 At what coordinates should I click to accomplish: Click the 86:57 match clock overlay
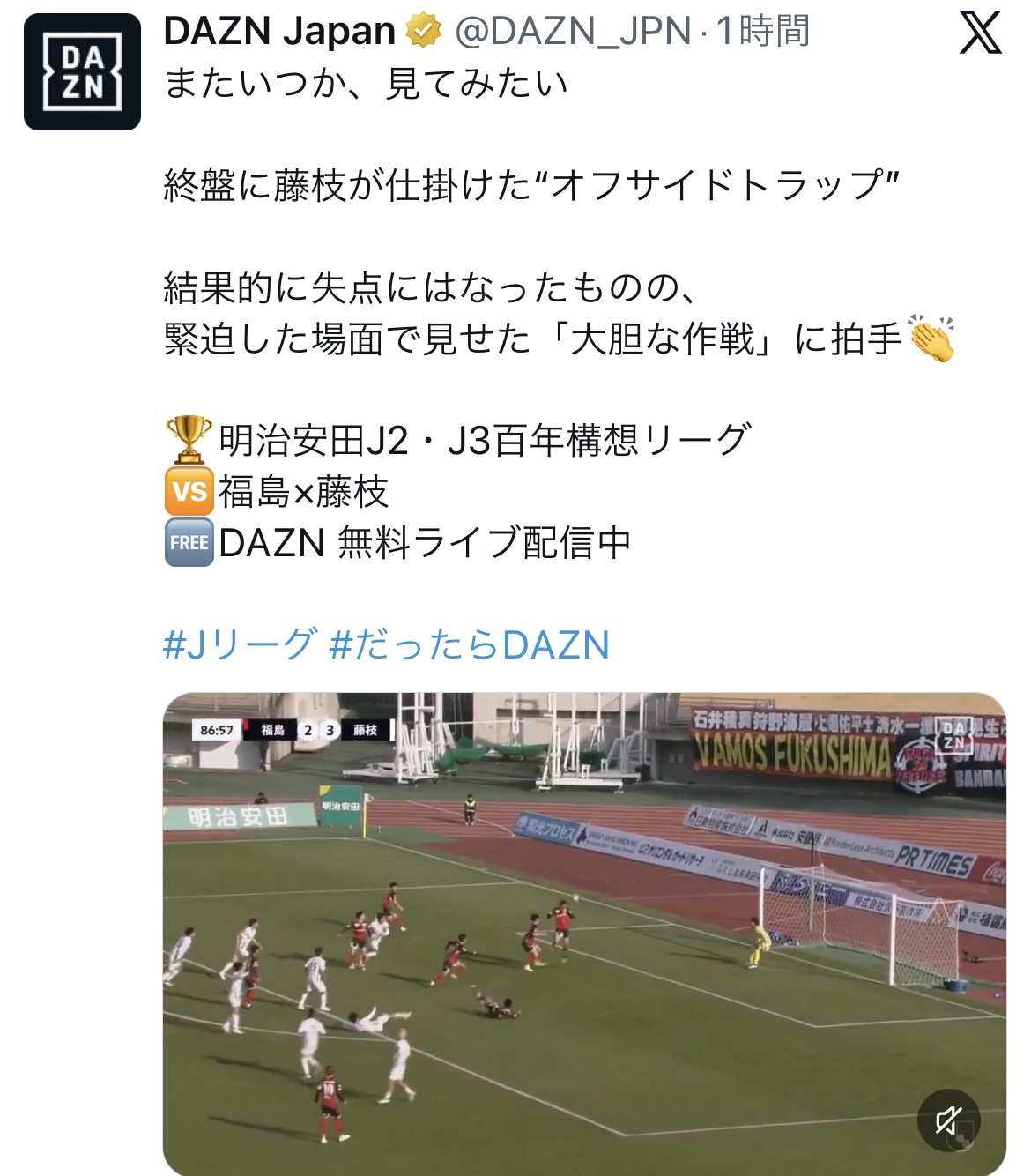pyautogui.click(x=217, y=730)
